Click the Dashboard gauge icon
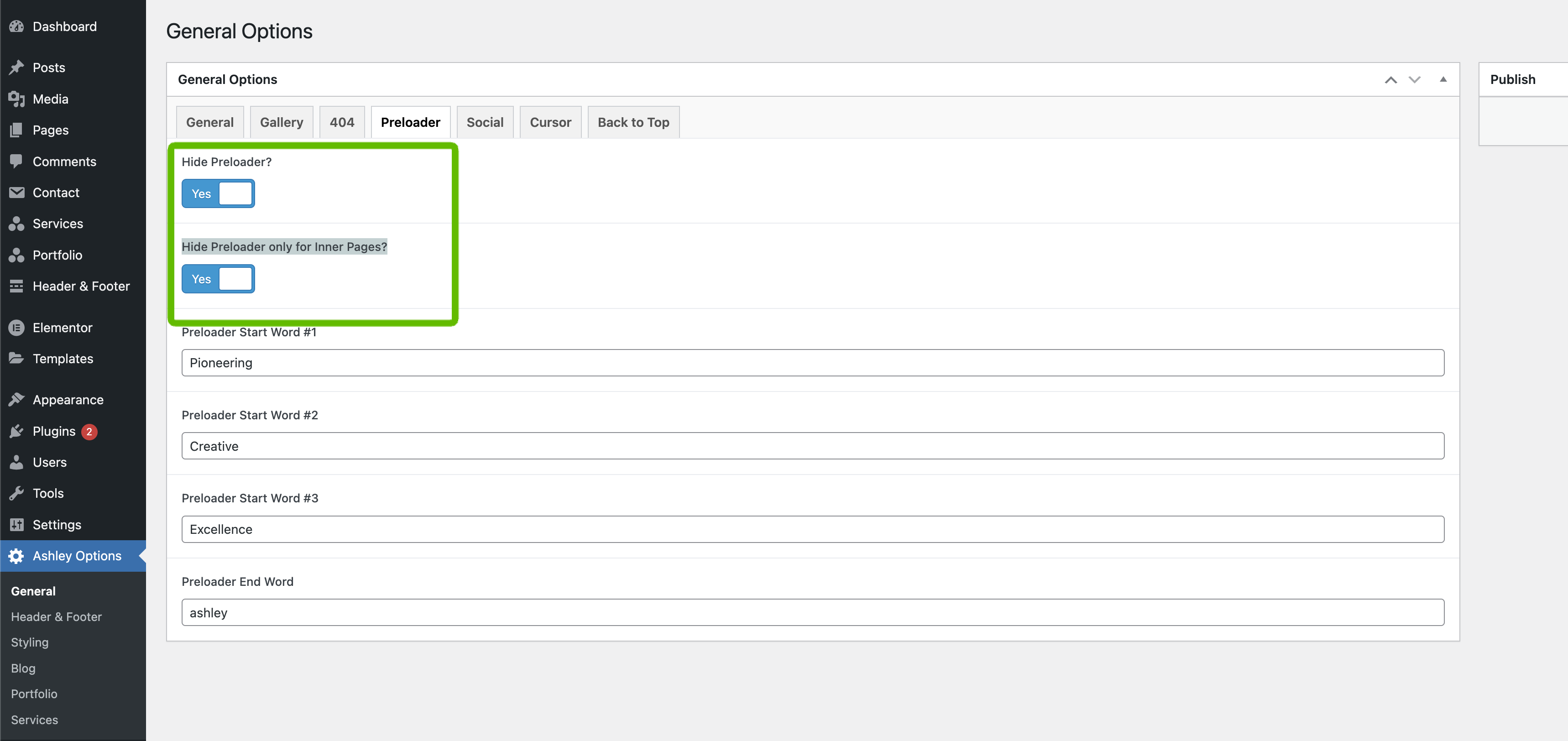This screenshot has width=1568, height=741. 16,26
